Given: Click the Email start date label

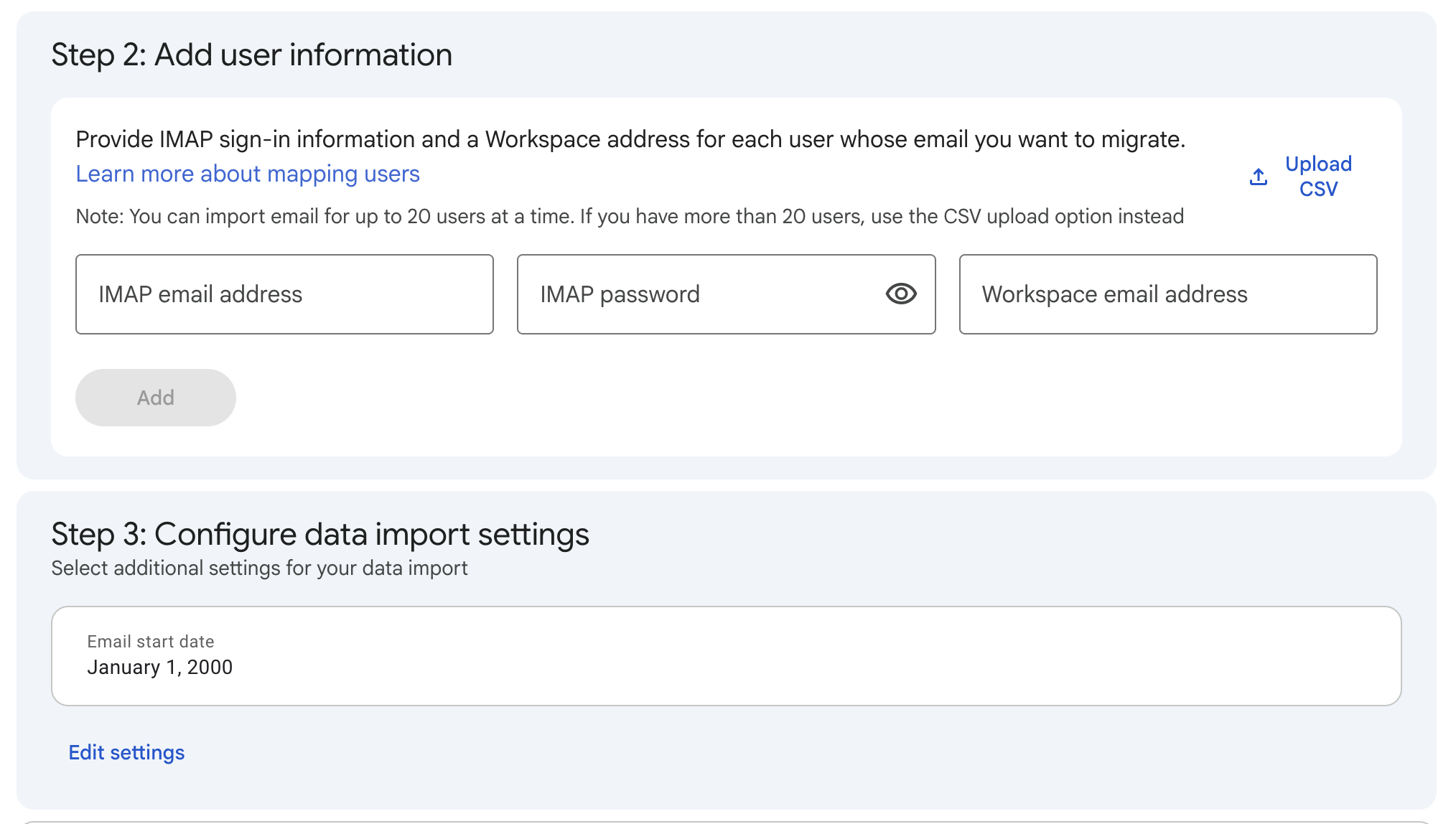Looking at the screenshot, I should coord(150,642).
